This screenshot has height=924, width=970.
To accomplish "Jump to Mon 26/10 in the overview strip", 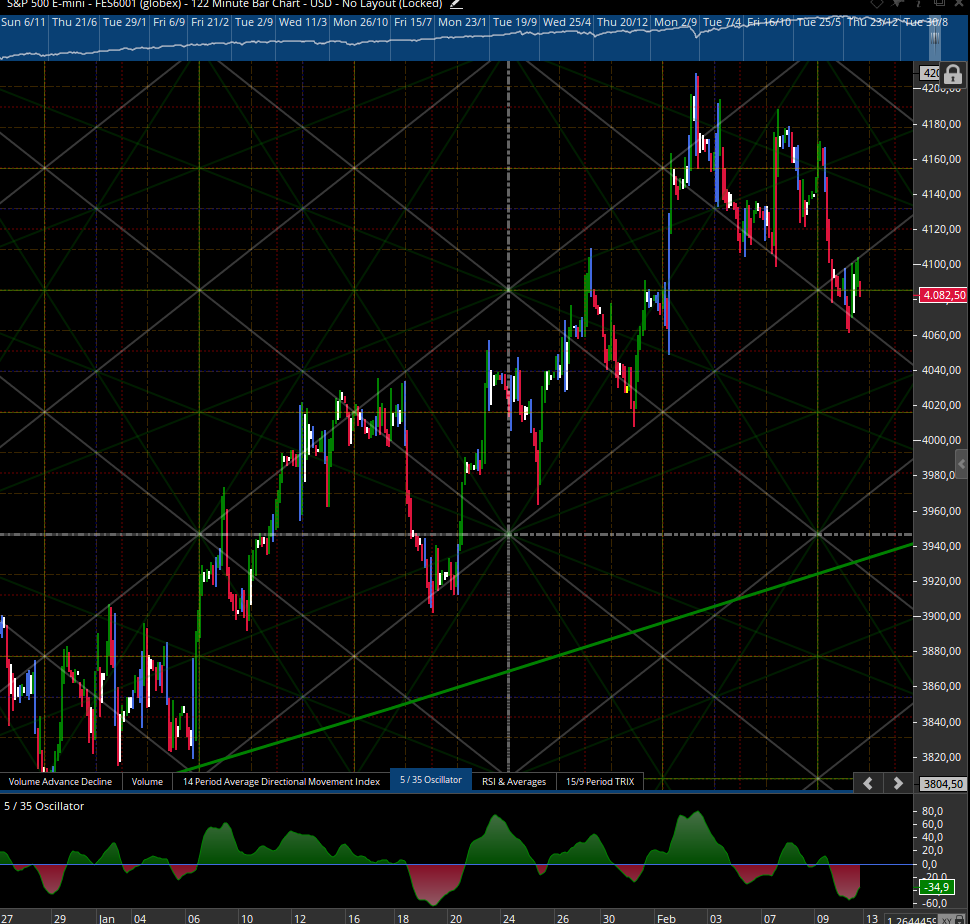I will click(361, 22).
